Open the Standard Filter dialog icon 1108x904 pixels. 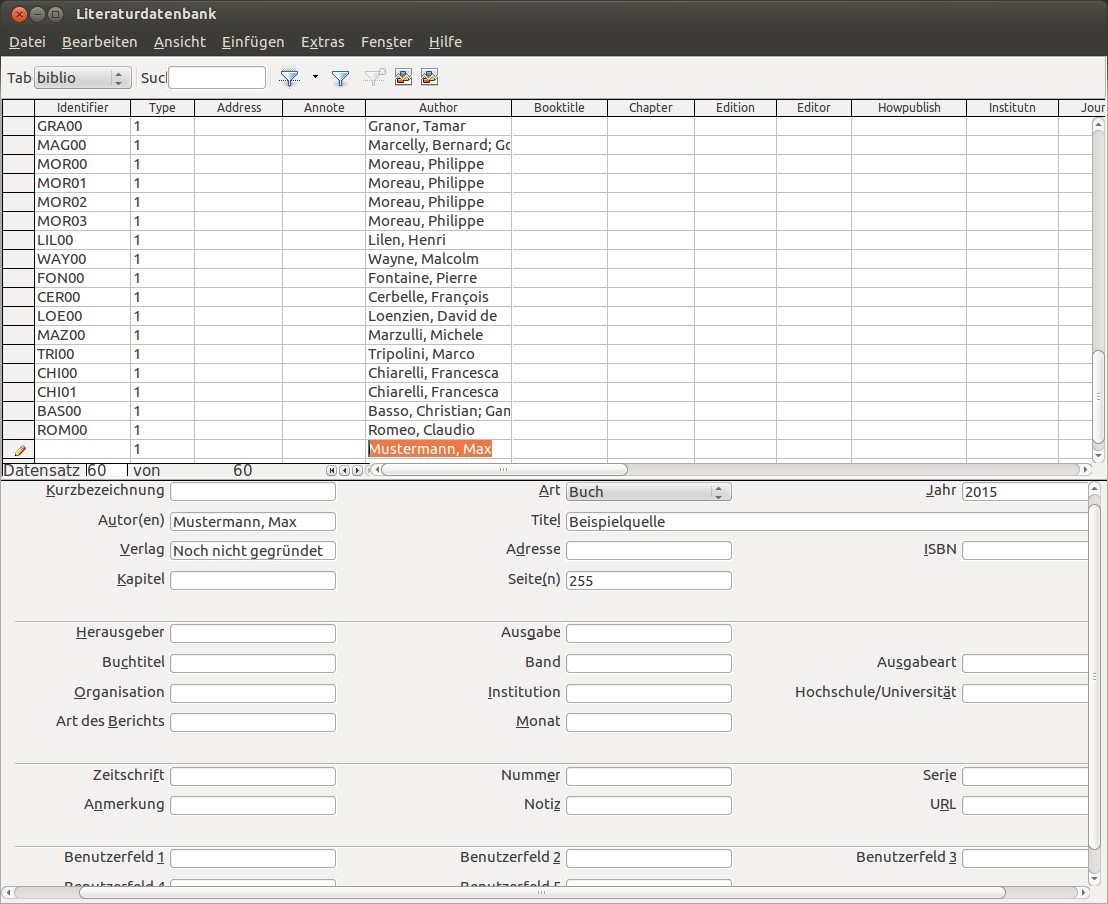pos(340,78)
